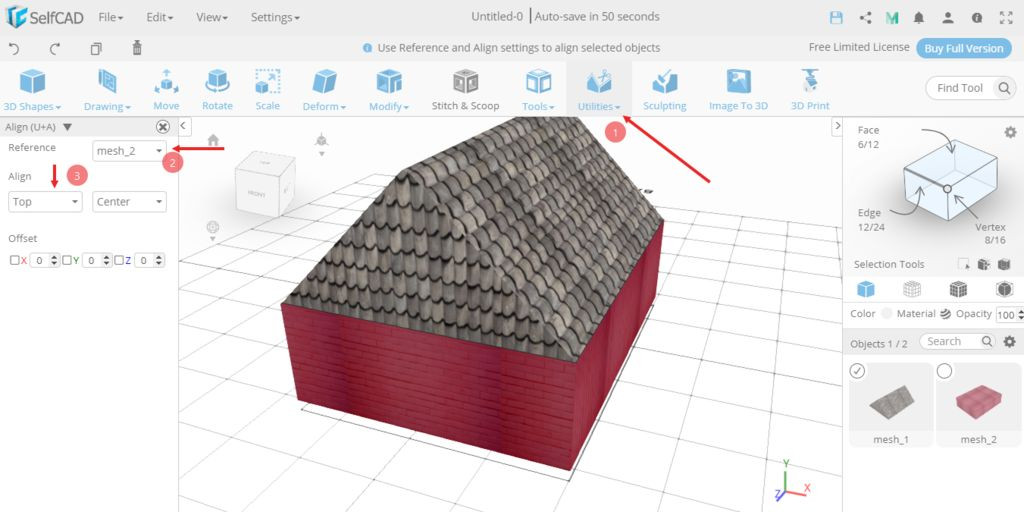Launch the 3D Print tool
This screenshot has width=1024, height=512.
(809, 89)
